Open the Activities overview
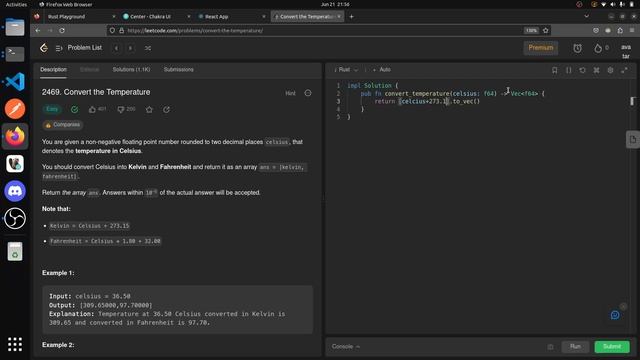The width and height of the screenshot is (640, 360). point(16,4)
